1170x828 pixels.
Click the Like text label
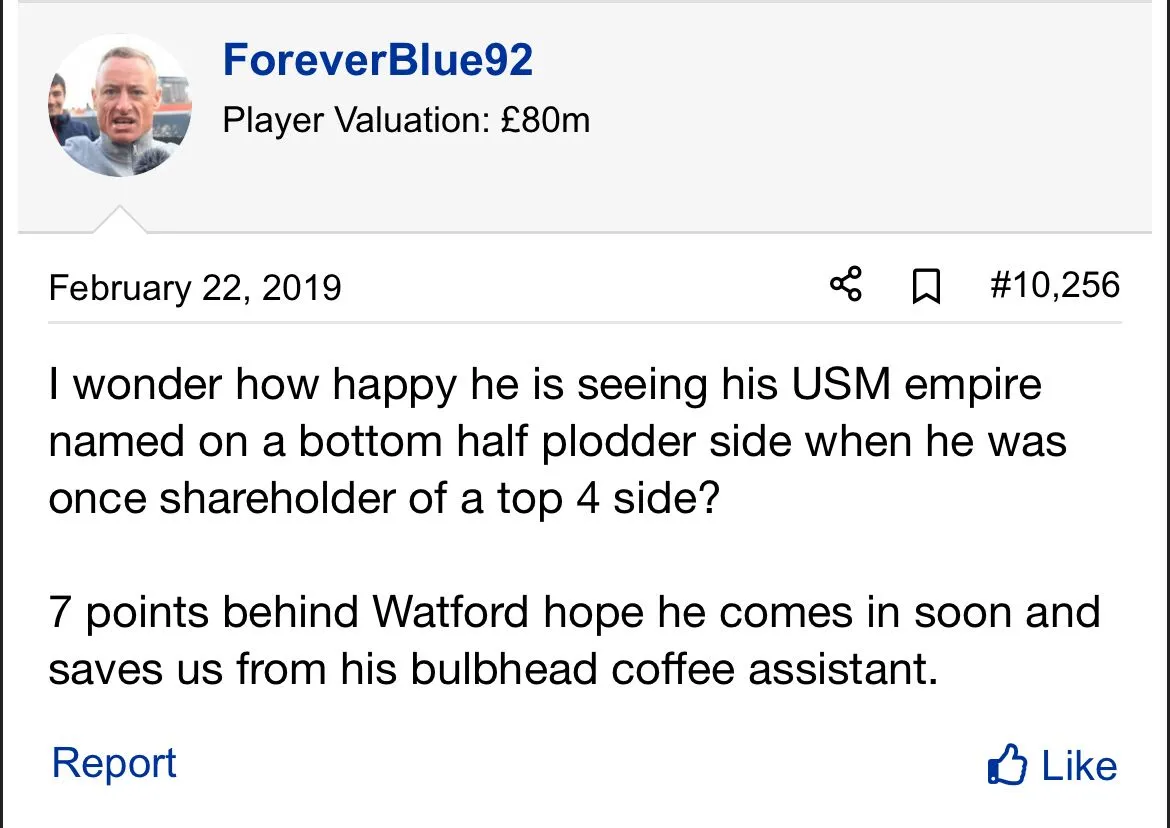click(x=1079, y=767)
